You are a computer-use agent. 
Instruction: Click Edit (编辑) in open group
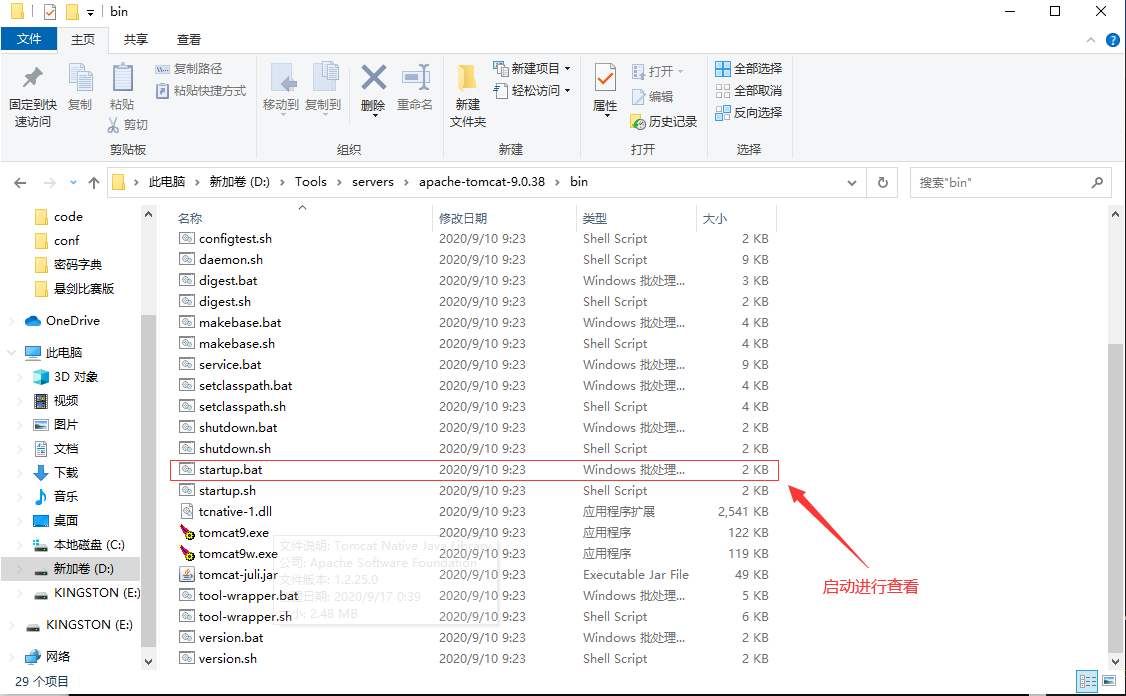652,96
